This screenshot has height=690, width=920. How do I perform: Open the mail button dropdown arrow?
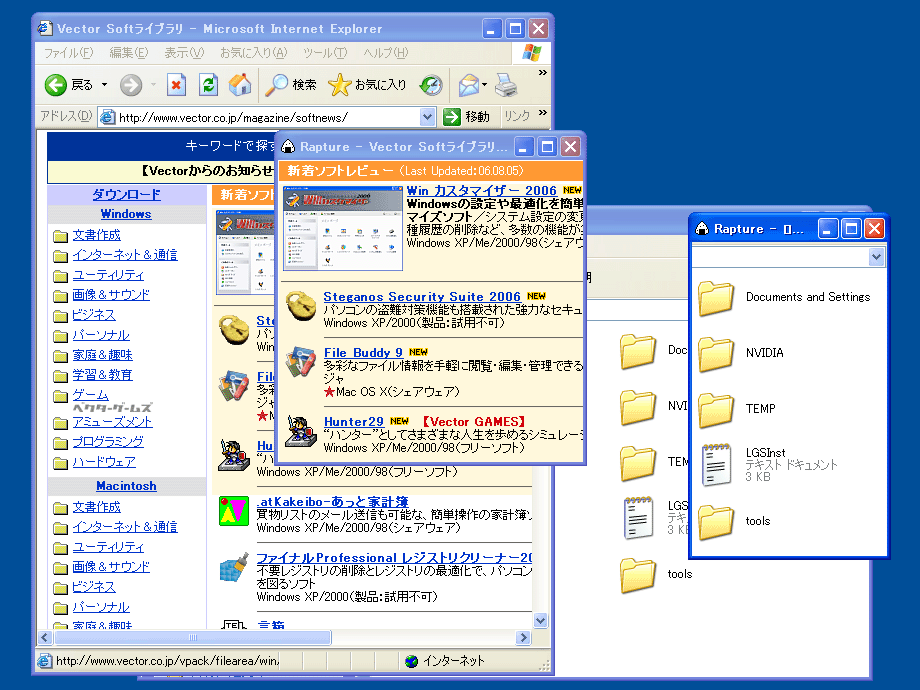point(484,85)
